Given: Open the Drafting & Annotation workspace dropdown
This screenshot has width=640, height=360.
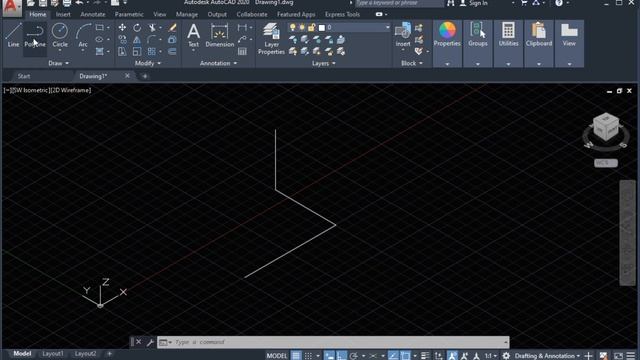Looking at the screenshot, I should point(547,356).
